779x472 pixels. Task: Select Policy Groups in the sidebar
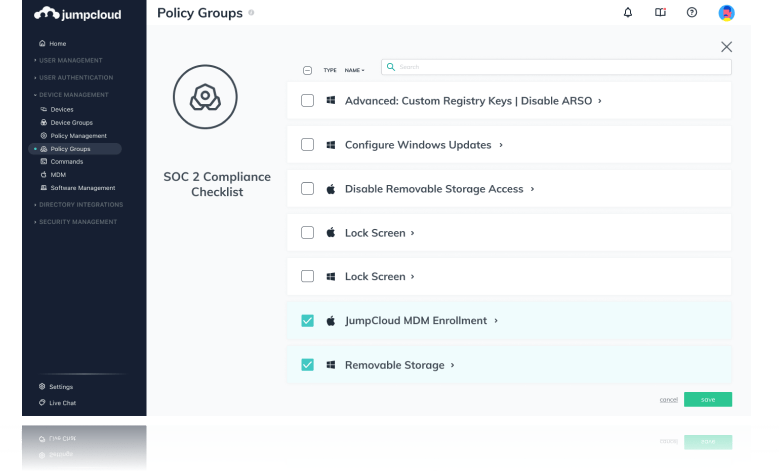75,149
